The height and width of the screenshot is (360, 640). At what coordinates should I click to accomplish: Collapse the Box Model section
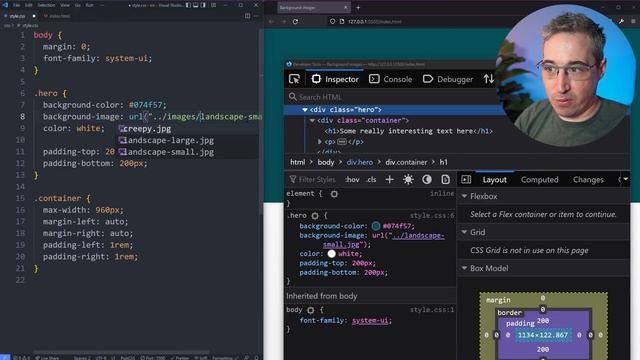pos(464,268)
